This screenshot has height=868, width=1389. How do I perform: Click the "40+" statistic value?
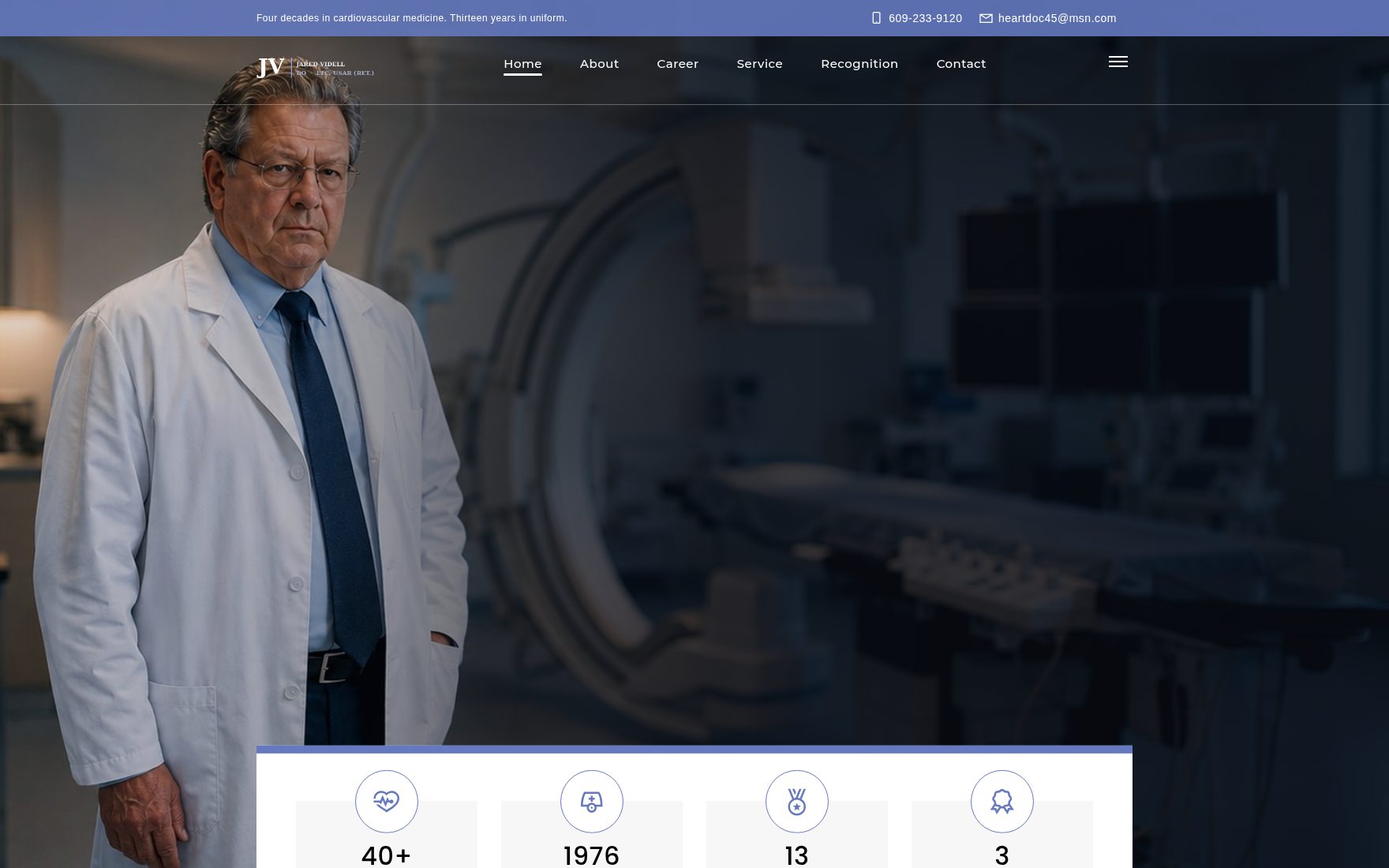tap(386, 855)
